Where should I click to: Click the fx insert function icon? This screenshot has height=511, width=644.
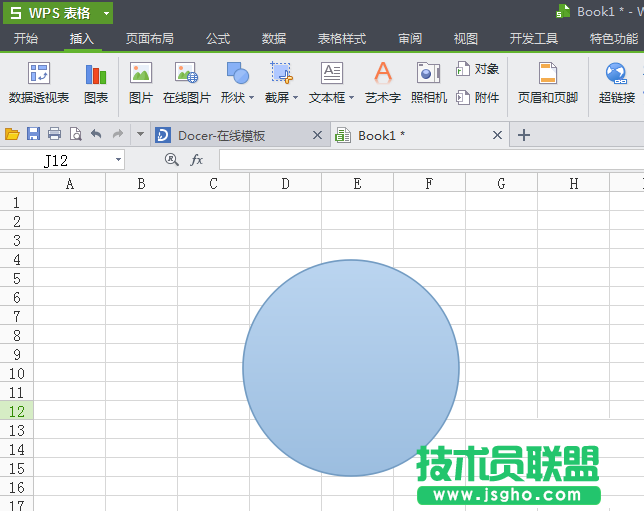(x=197, y=159)
